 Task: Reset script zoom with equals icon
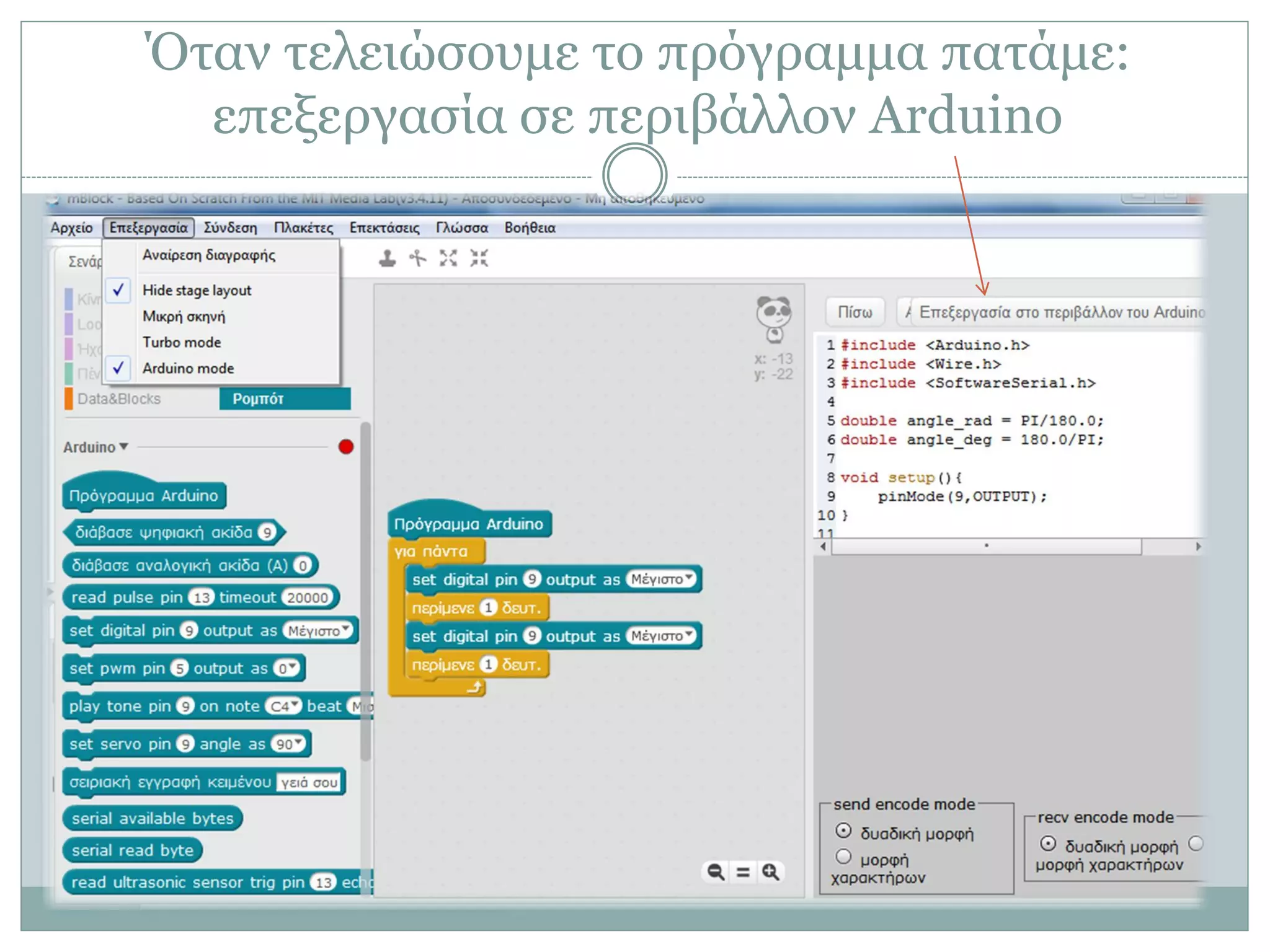pos(743,872)
